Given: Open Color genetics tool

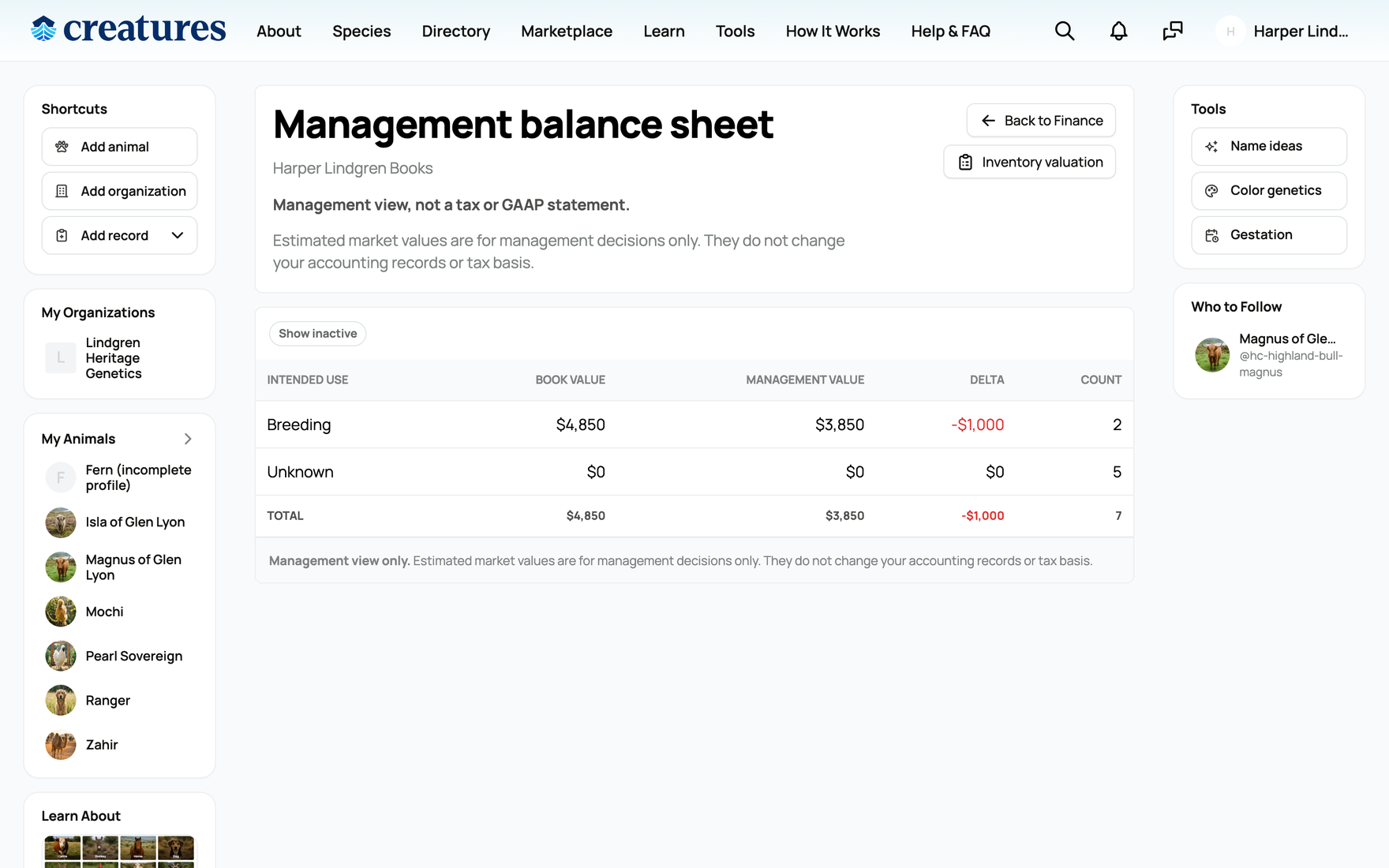Looking at the screenshot, I should click(x=1269, y=191).
